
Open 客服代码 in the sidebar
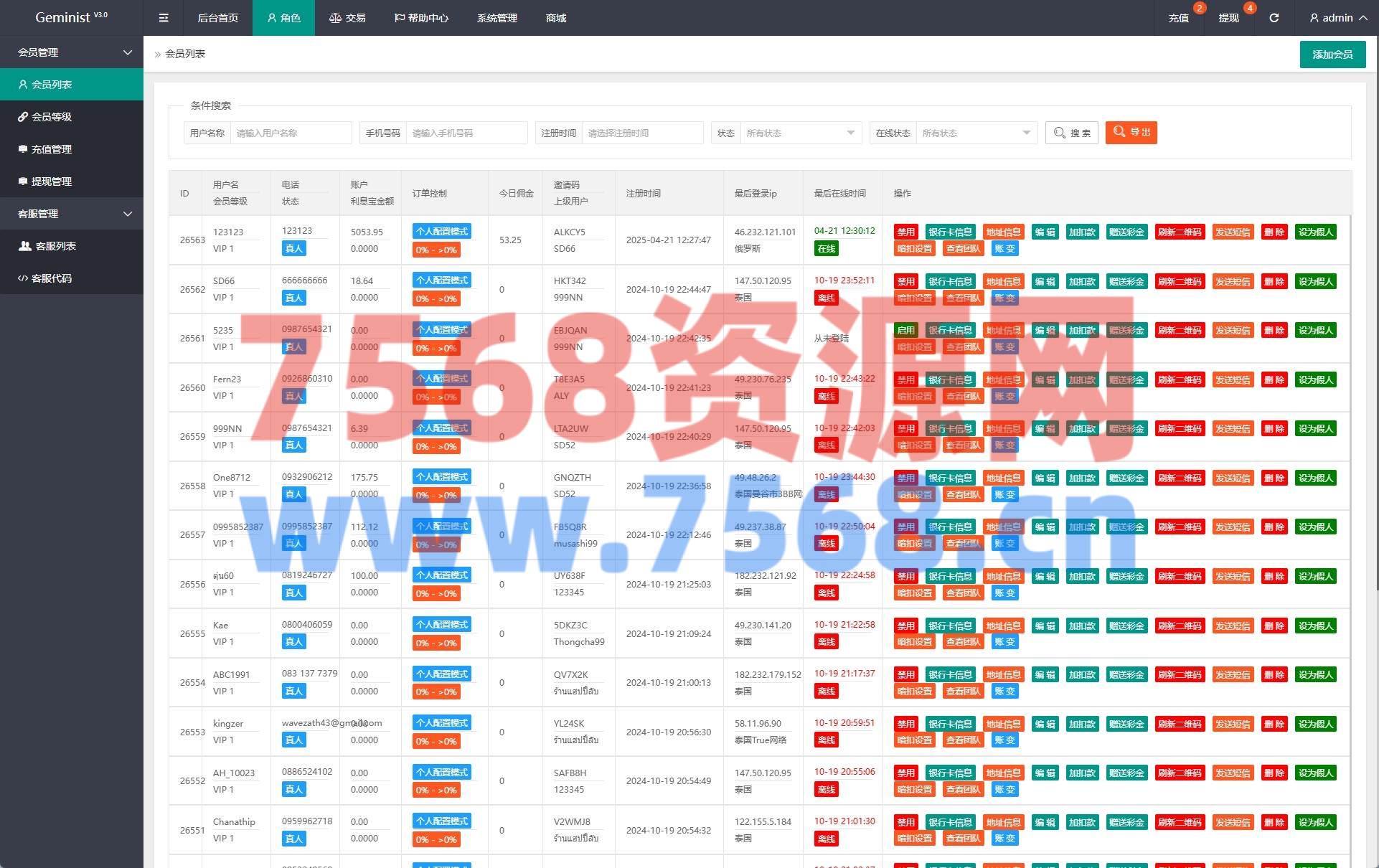(x=52, y=278)
